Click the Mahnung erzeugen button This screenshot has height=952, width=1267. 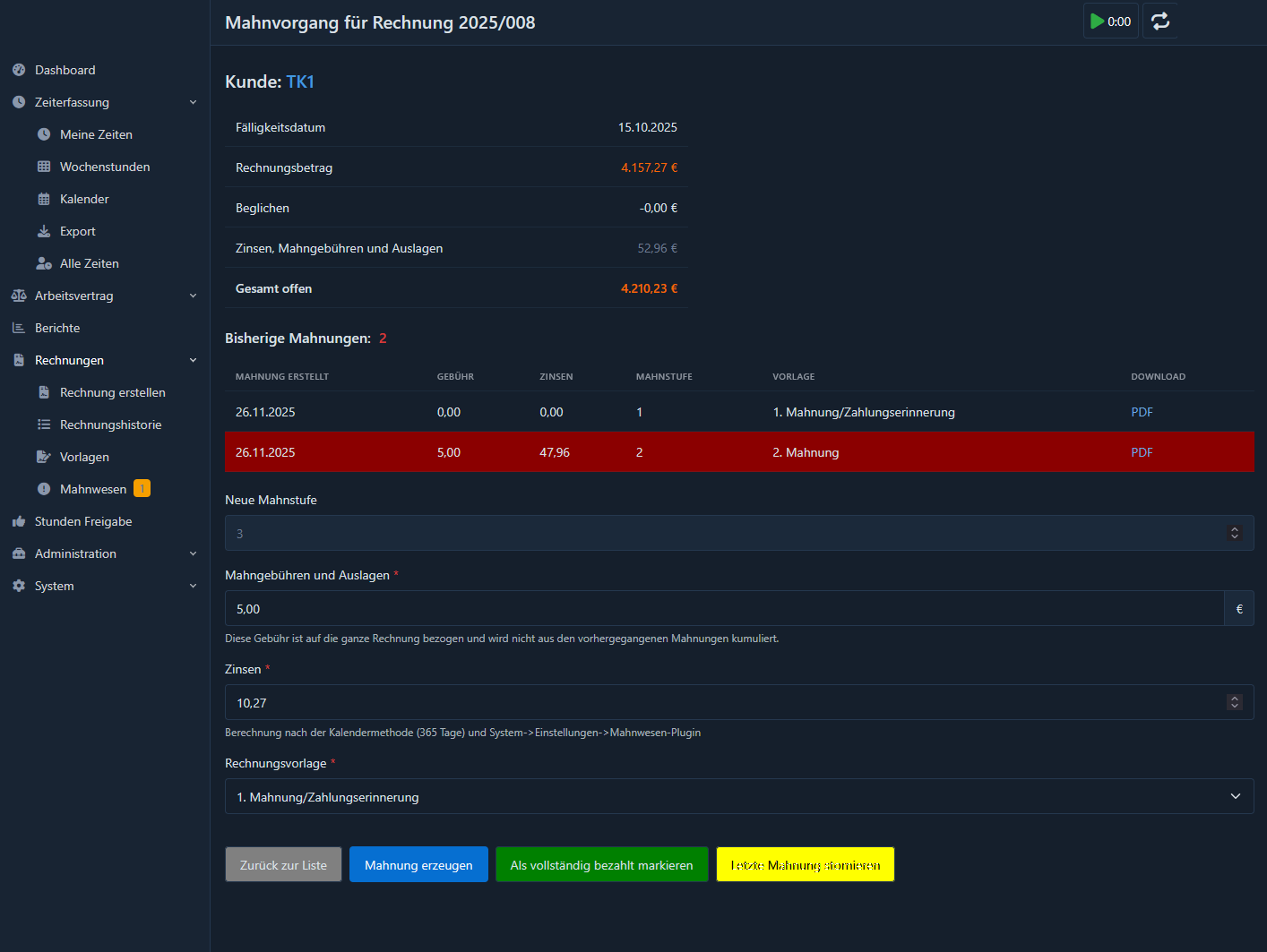pos(418,864)
